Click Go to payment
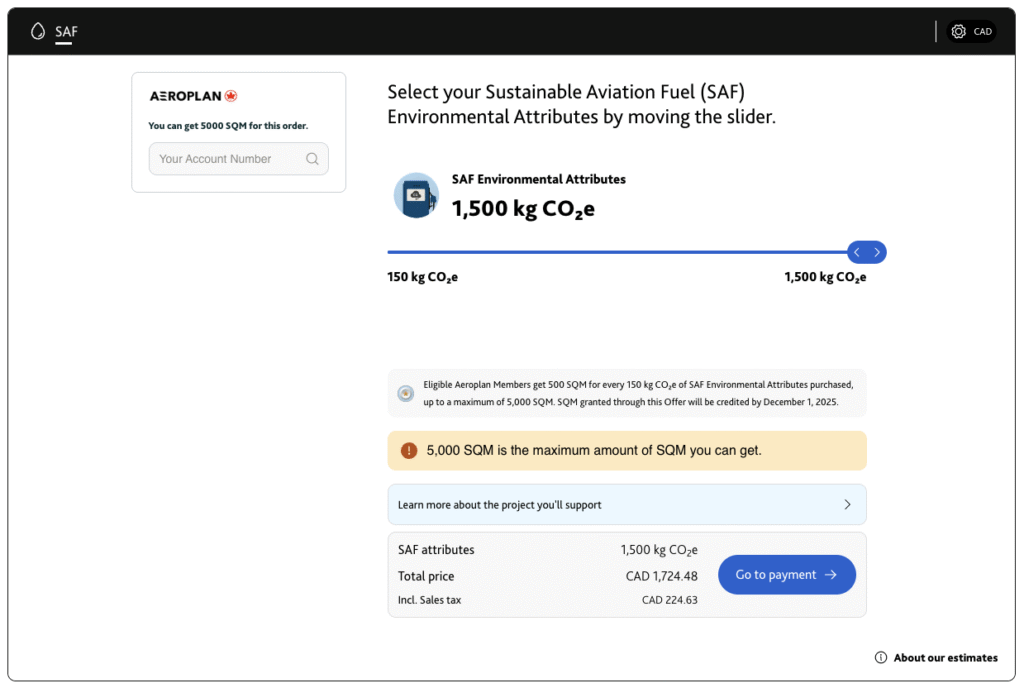 pos(787,575)
